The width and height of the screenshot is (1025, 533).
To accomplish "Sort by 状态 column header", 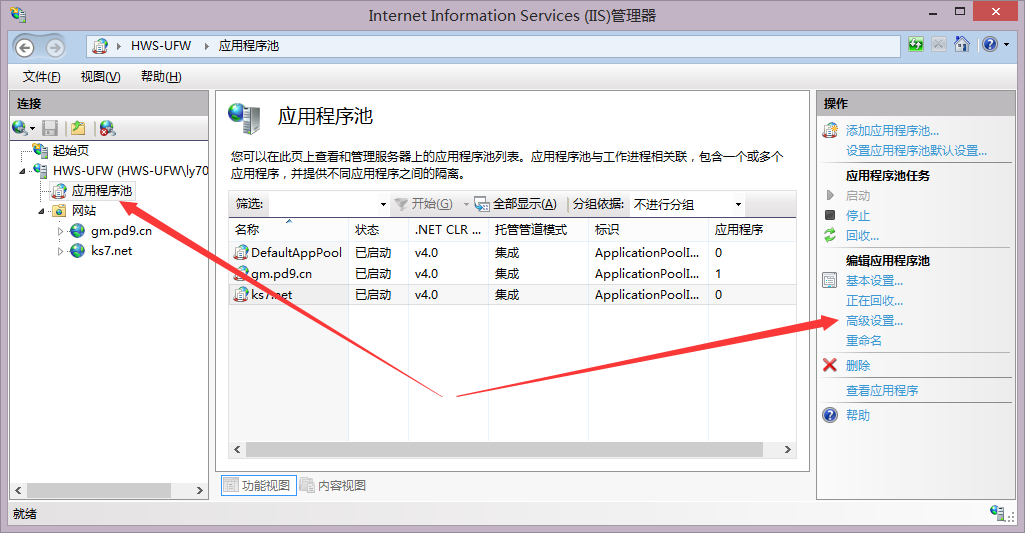I will tap(378, 230).
